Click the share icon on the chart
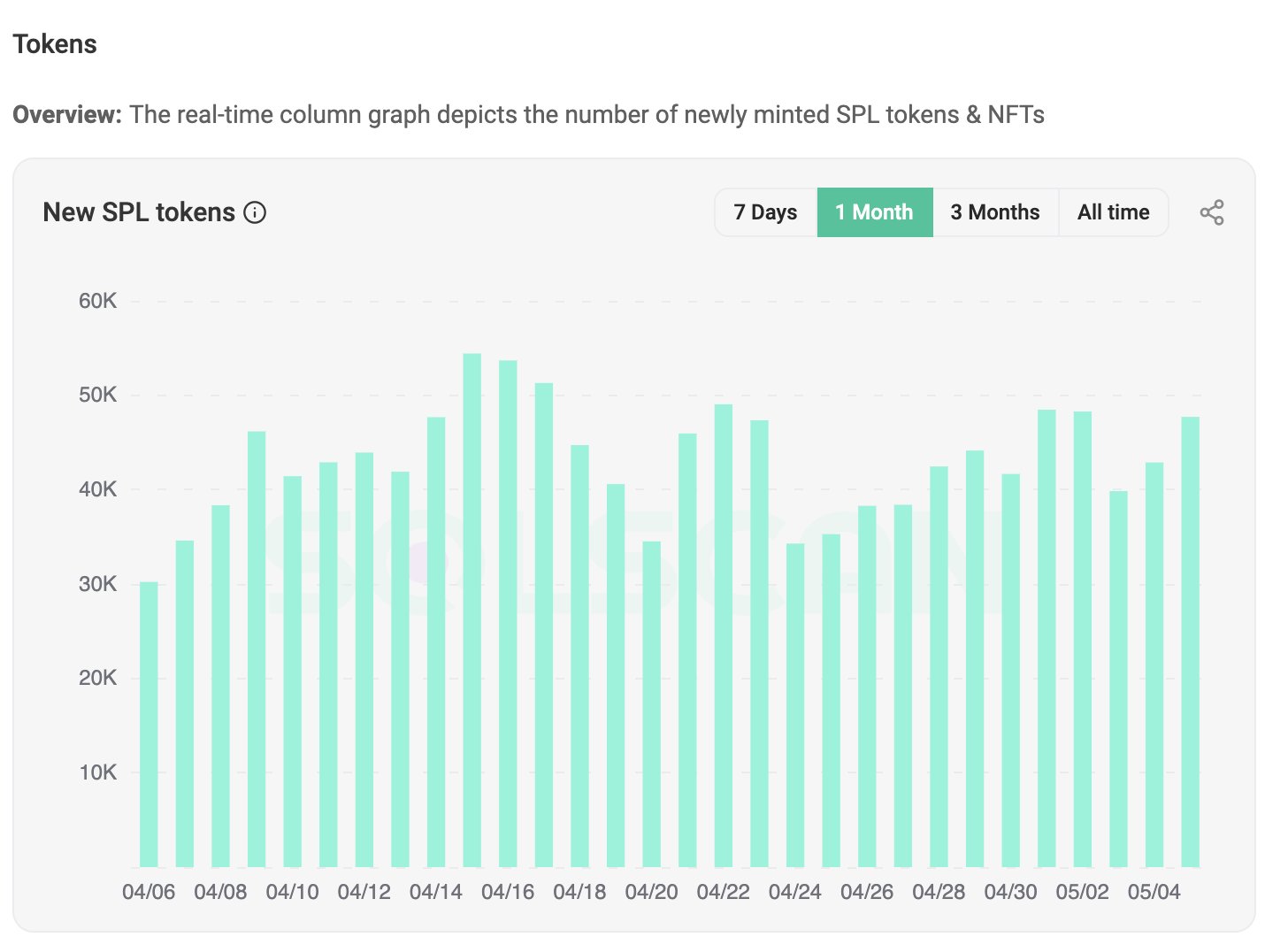This screenshot has height=945, width=1288. [1211, 212]
